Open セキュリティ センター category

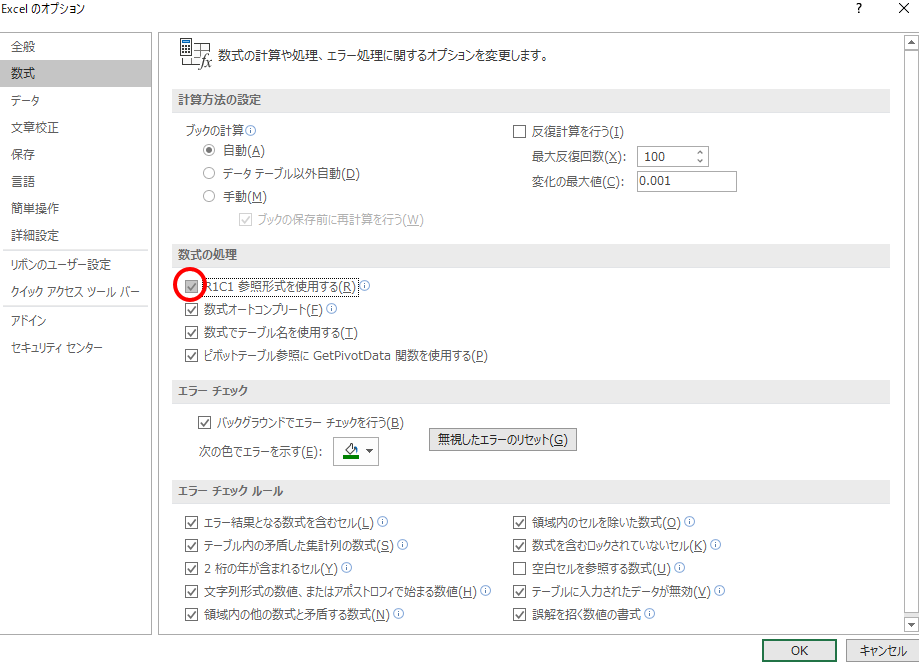point(76,348)
